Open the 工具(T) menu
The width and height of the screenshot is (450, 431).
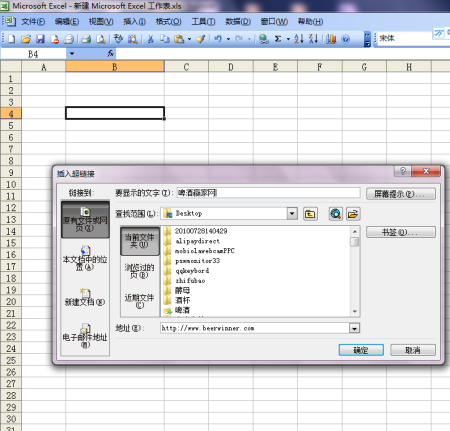[203, 22]
